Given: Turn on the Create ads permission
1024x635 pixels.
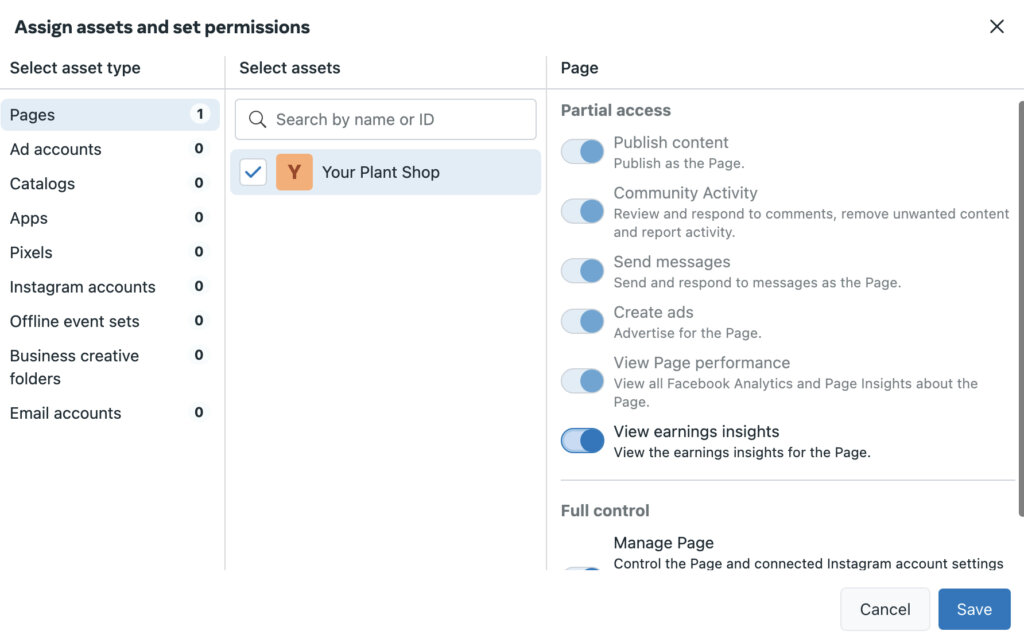Looking at the screenshot, I should click(582, 321).
